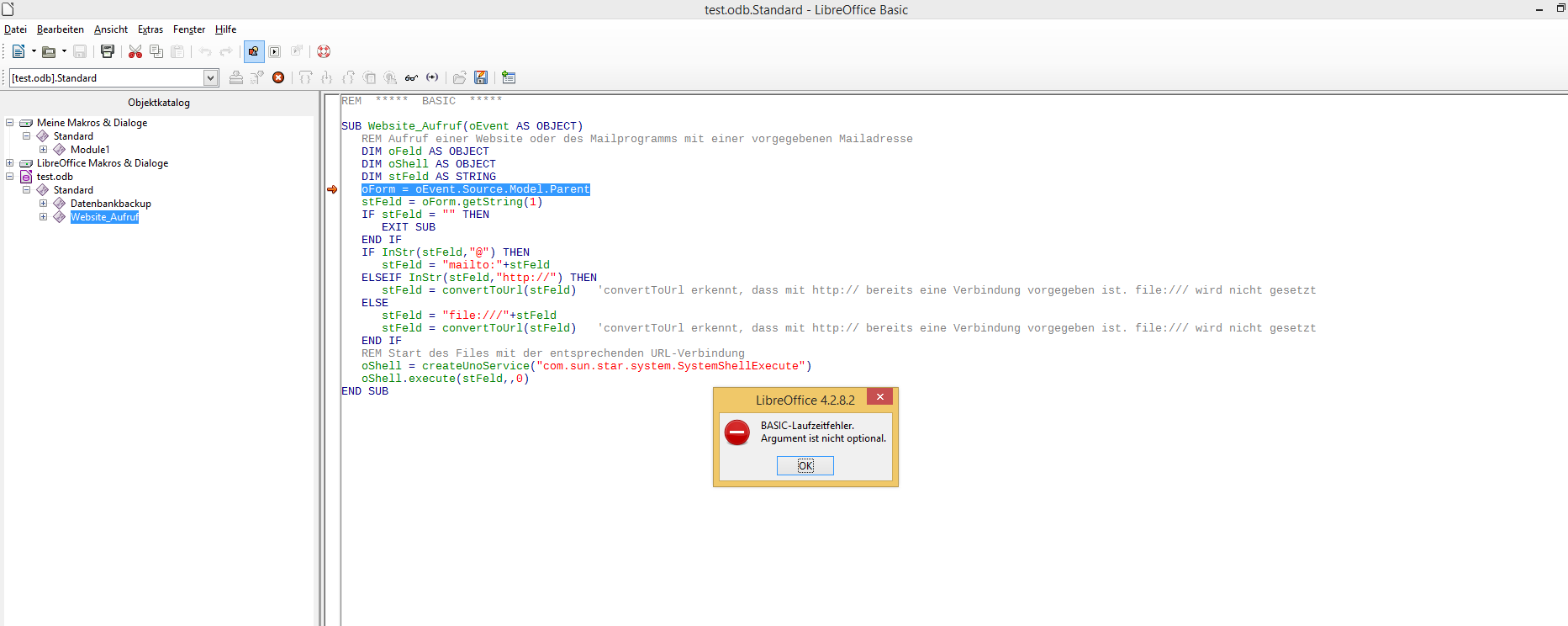Click the Objektkatalog panel header
Screen dimensions: 1568x626
159,103
